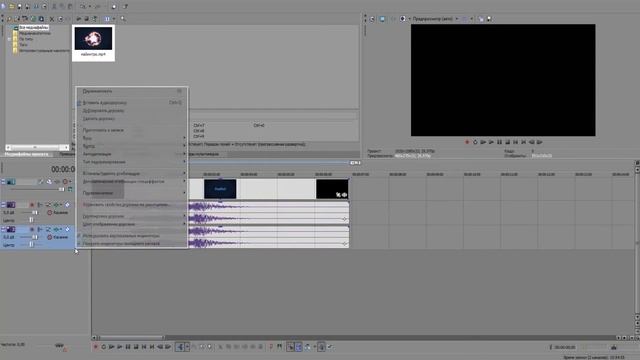The image size is (640, 360).
Task: Open the media Views dropdown arrow
Action: point(114,19)
